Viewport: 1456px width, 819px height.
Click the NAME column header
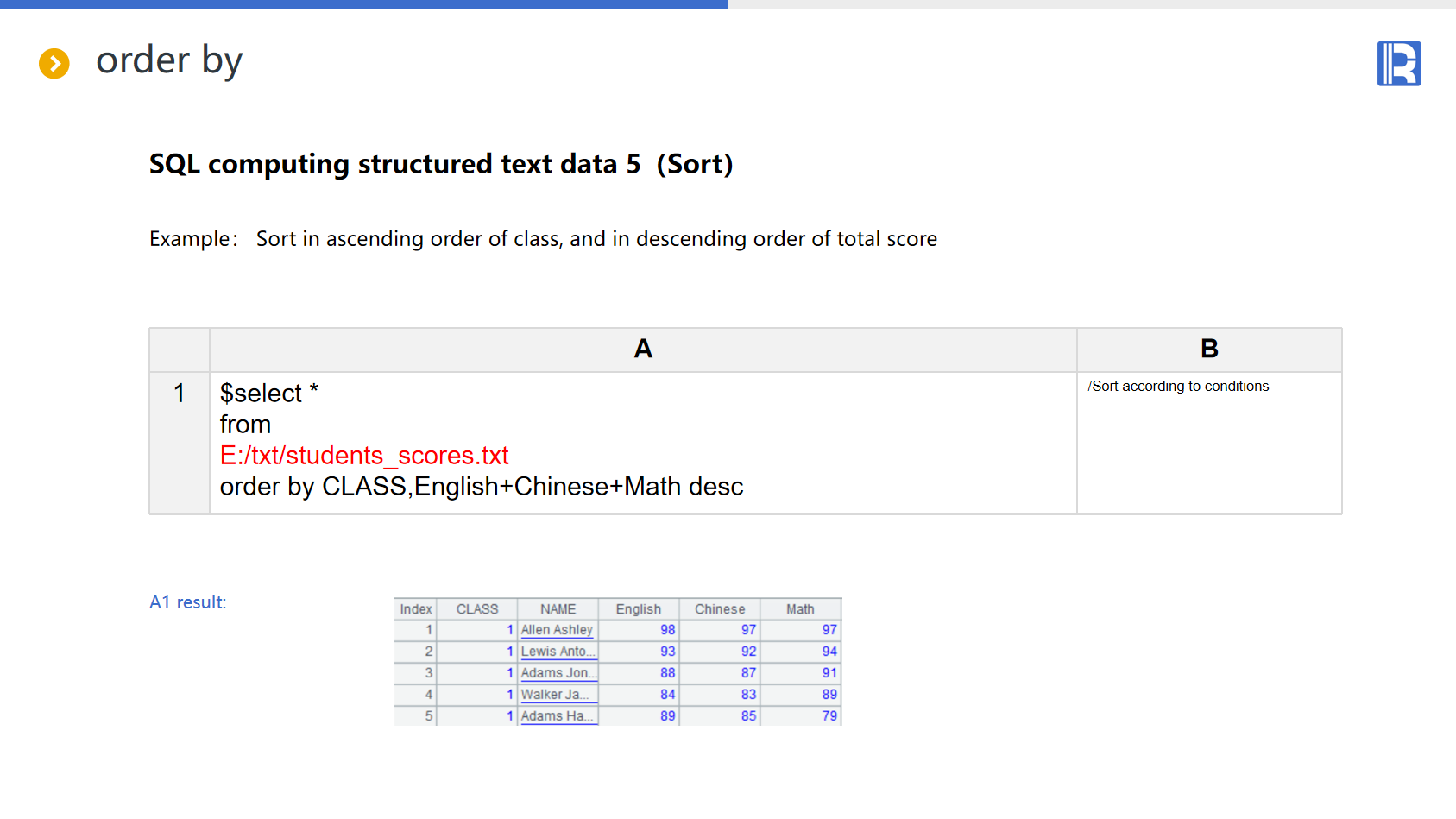(558, 609)
